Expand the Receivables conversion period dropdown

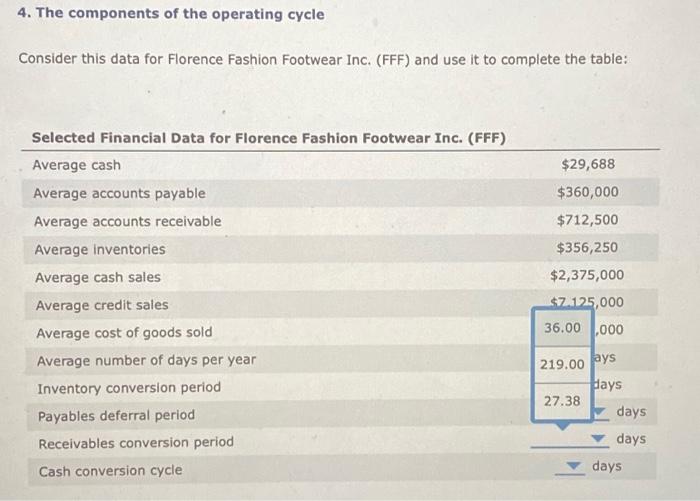600,440
